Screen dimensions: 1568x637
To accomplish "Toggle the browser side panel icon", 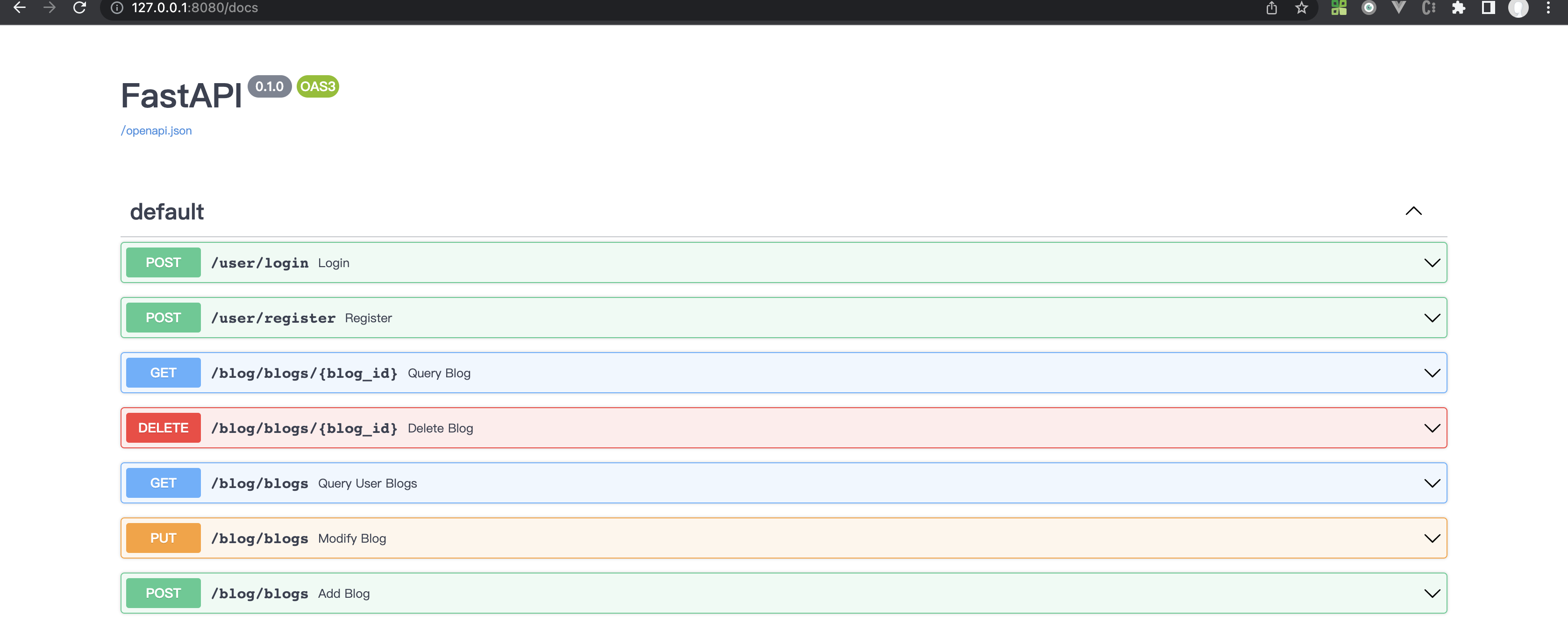I will click(x=1488, y=8).
